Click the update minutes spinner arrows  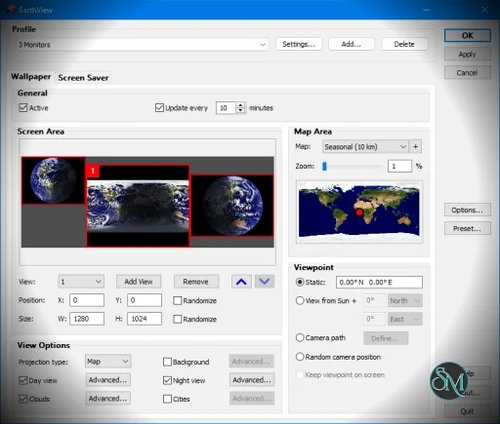(240, 108)
